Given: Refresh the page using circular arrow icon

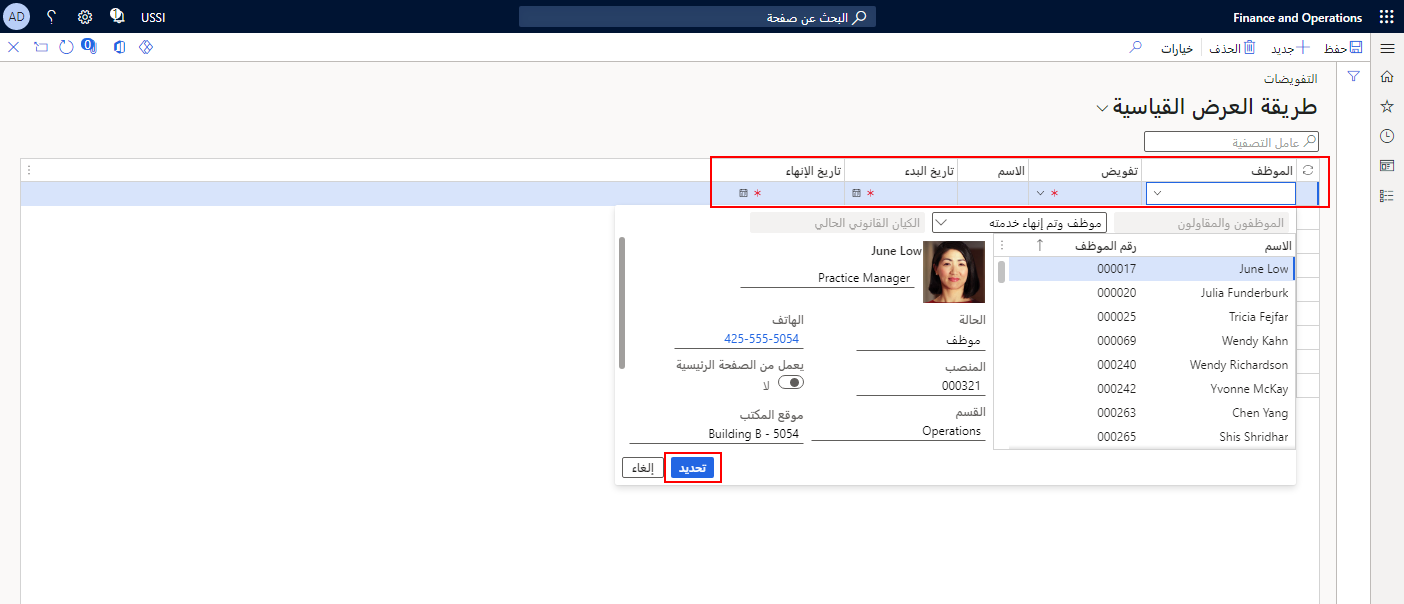Looking at the screenshot, I should point(67,47).
